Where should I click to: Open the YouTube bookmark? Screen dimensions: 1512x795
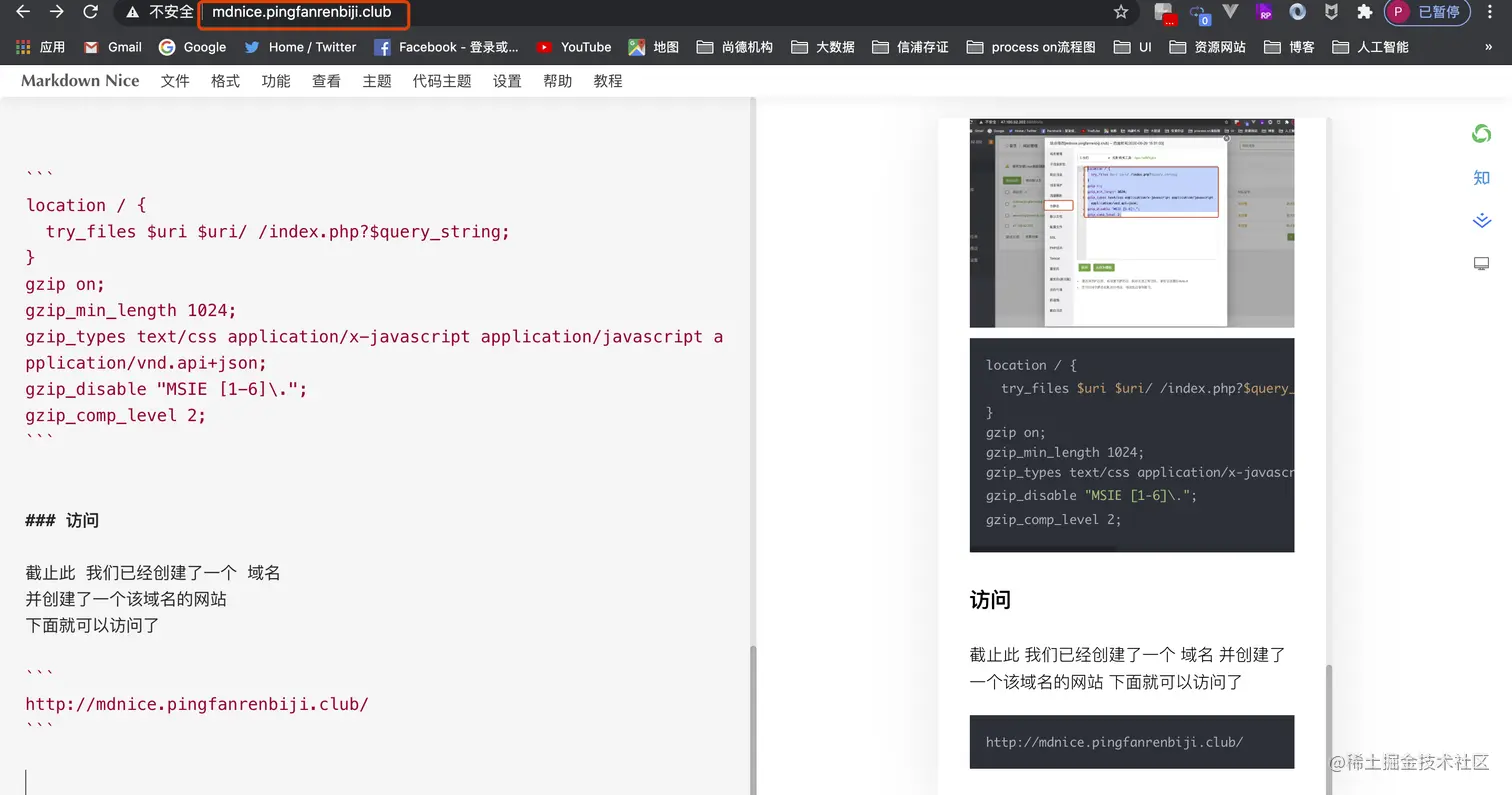click(x=573, y=47)
